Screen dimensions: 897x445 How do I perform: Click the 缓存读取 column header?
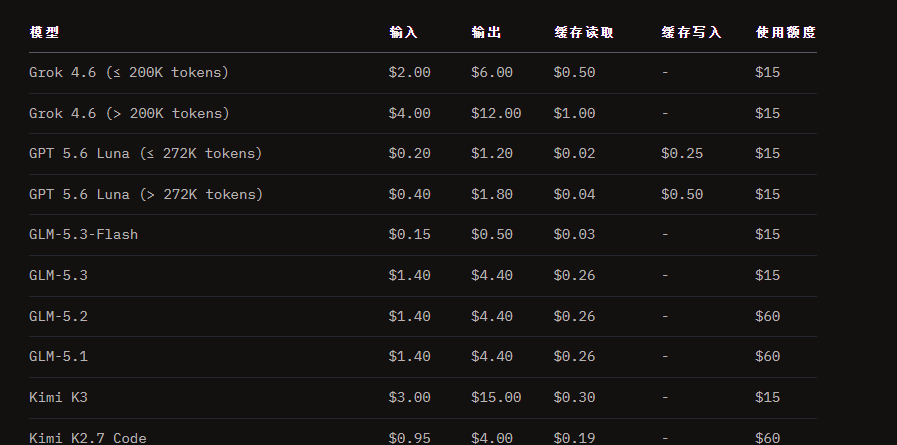[x=584, y=33]
